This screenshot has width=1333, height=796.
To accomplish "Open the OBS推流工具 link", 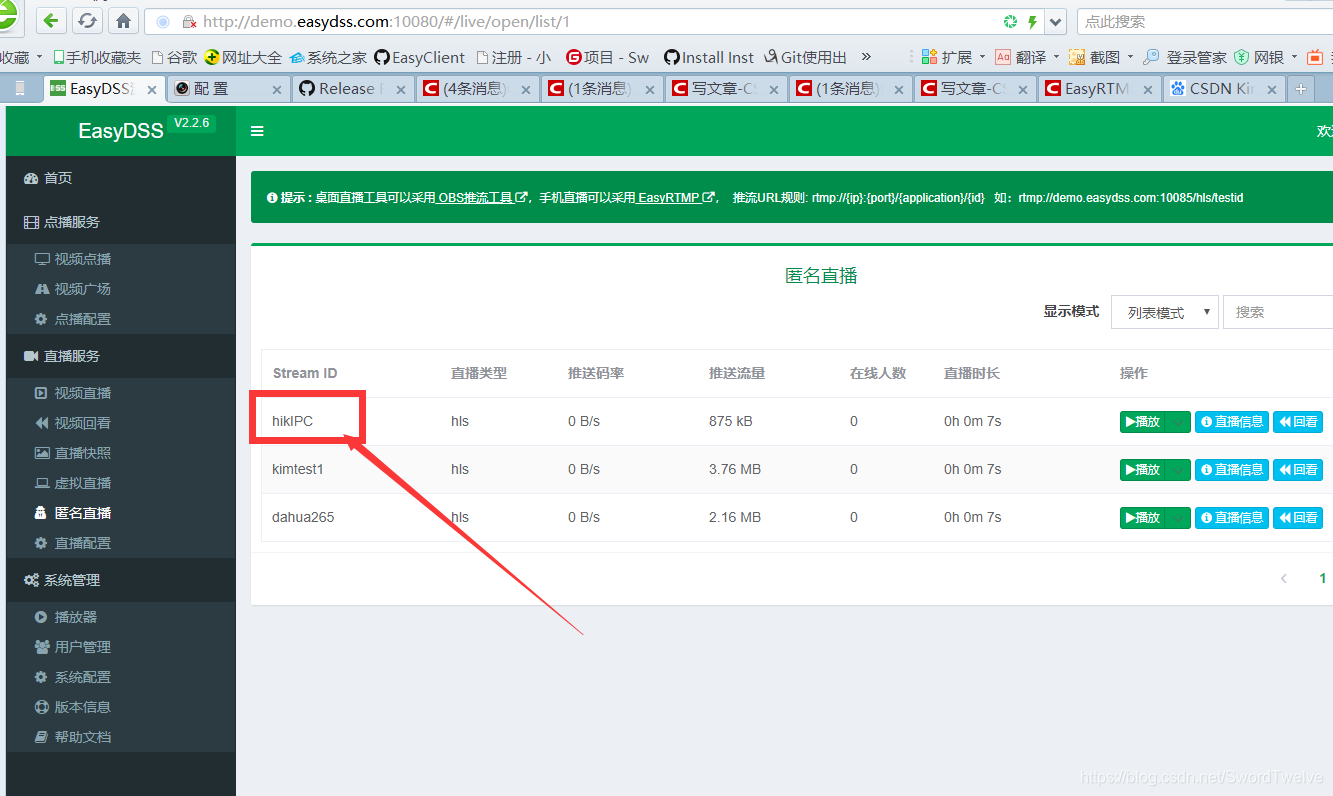I will (x=482, y=198).
